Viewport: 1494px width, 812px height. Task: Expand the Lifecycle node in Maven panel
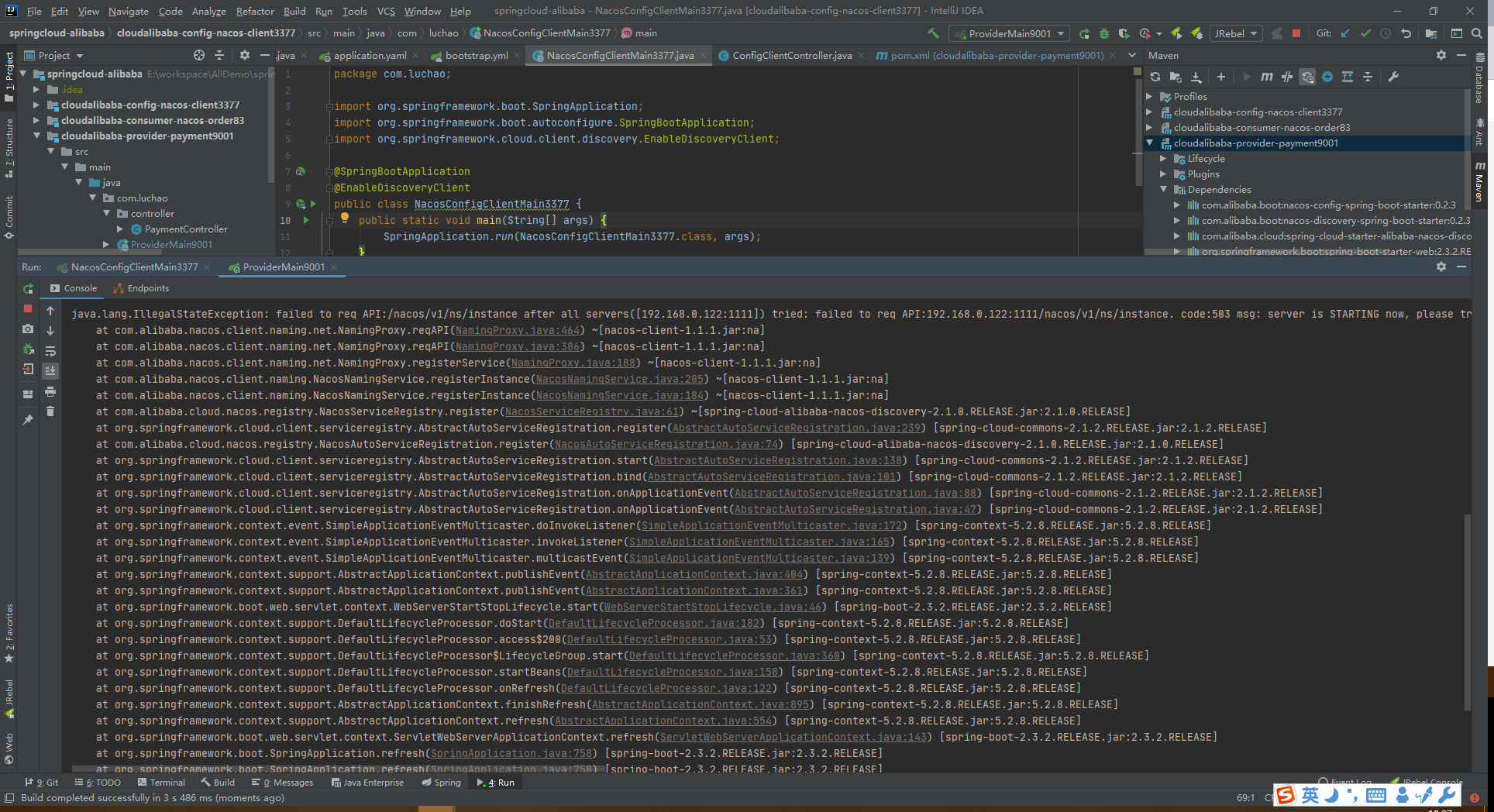pyautogui.click(x=1163, y=159)
